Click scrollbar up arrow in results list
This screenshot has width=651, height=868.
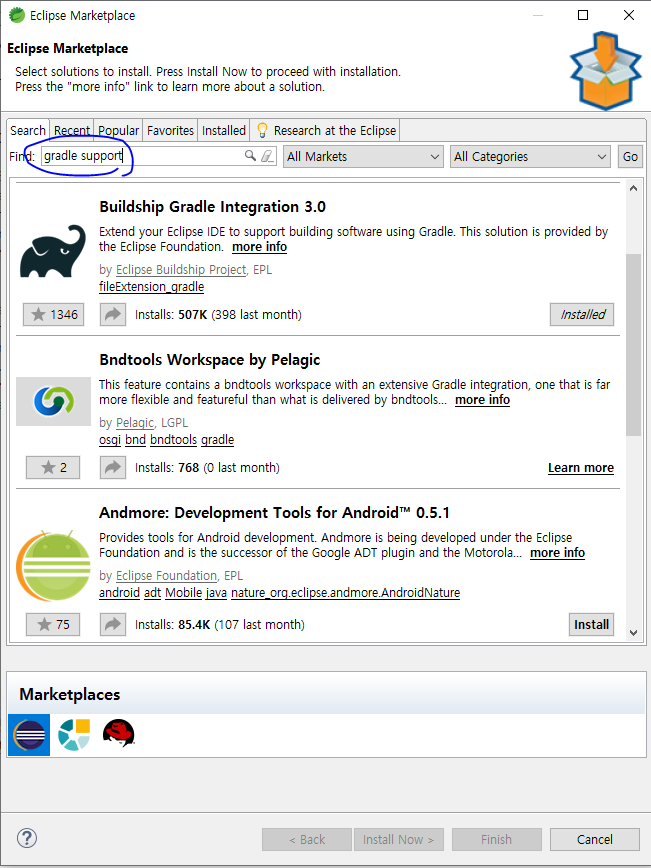[x=634, y=189]
